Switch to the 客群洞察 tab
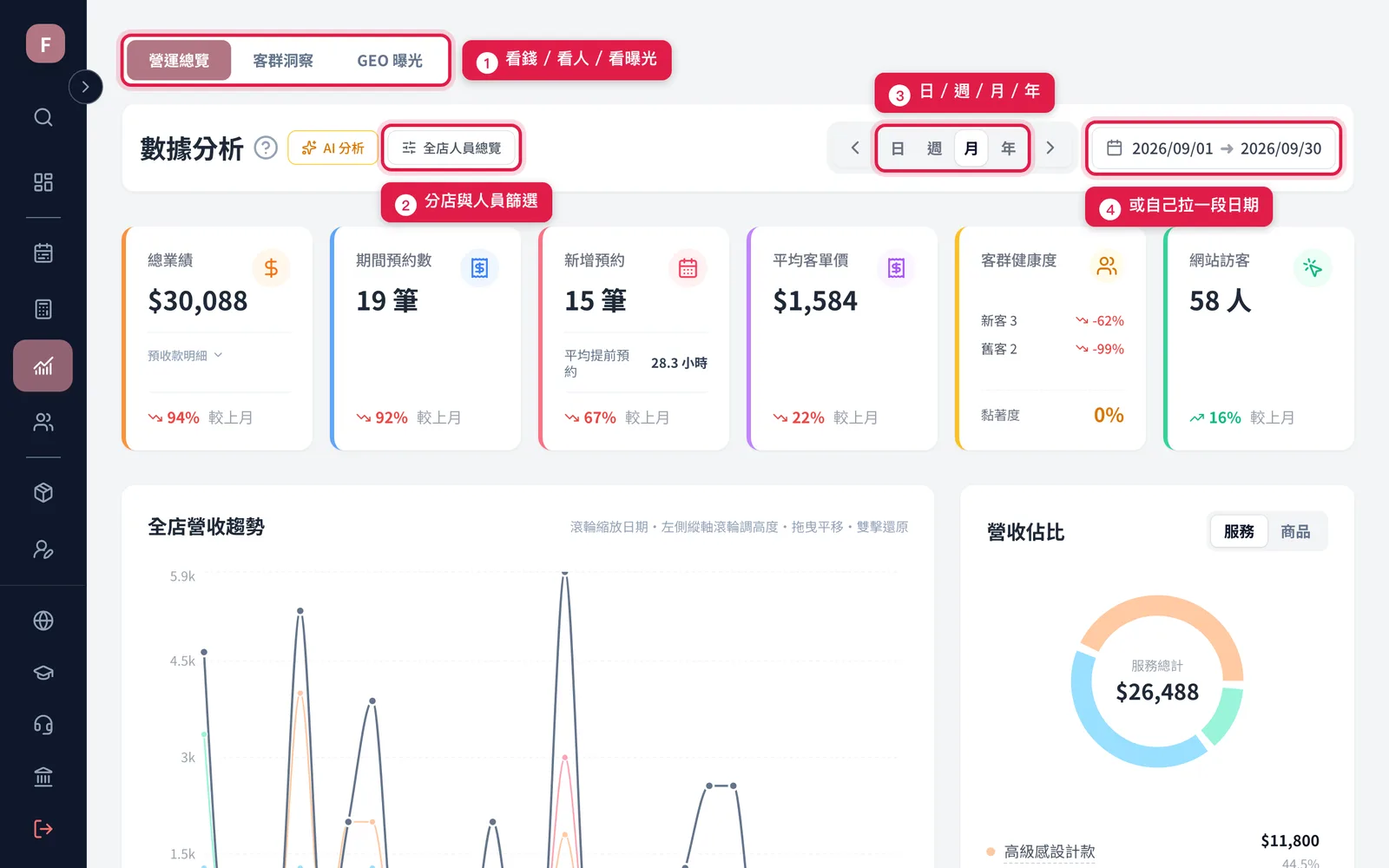The width and height of the screenshot is (1389, 868). tap(283, 61)
